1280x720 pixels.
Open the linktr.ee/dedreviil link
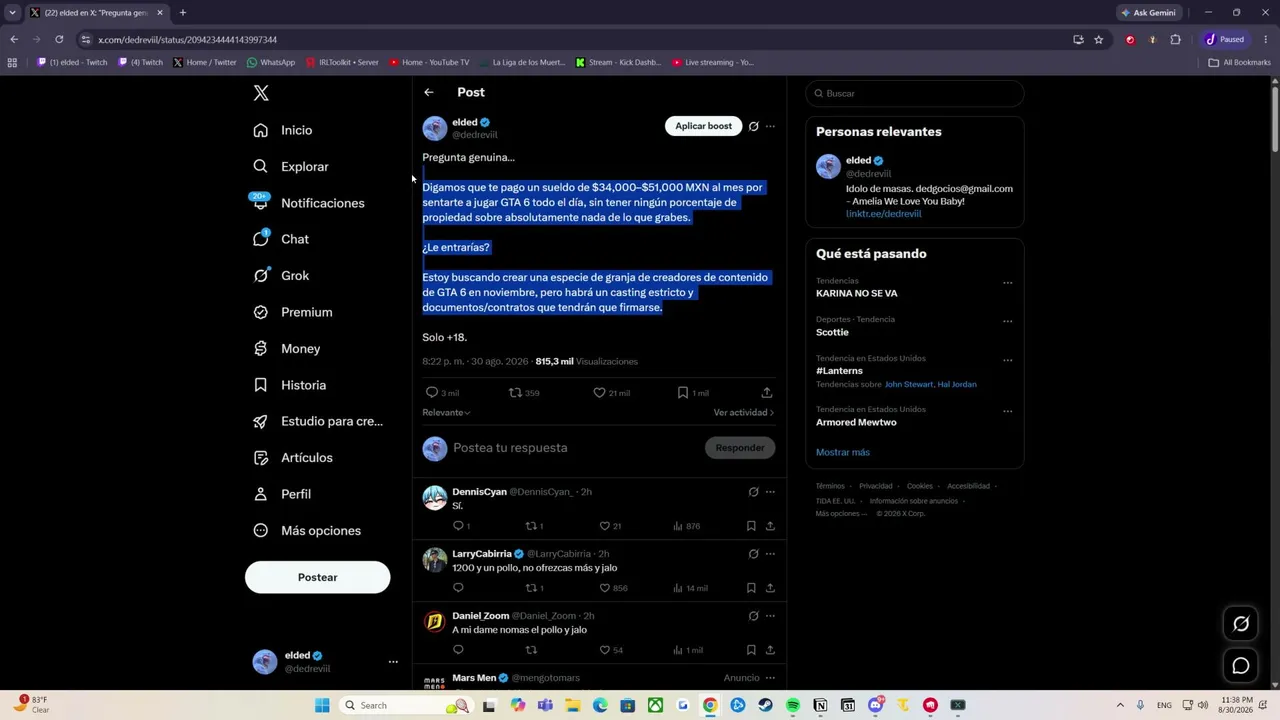pos(884,214)
